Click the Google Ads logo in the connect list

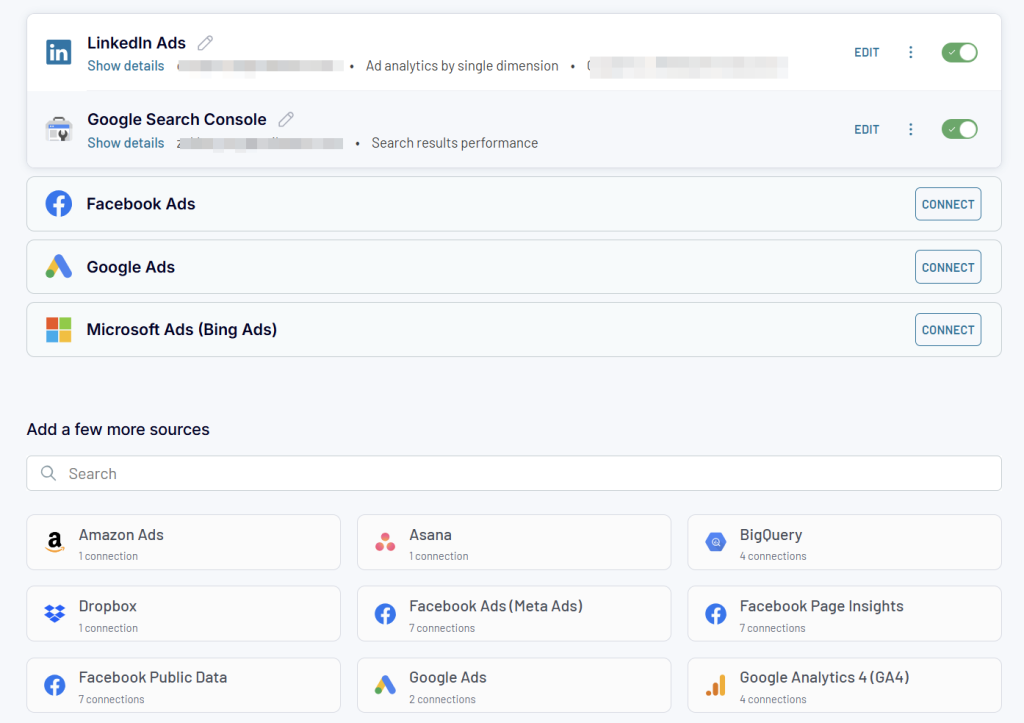click(58, 266)
